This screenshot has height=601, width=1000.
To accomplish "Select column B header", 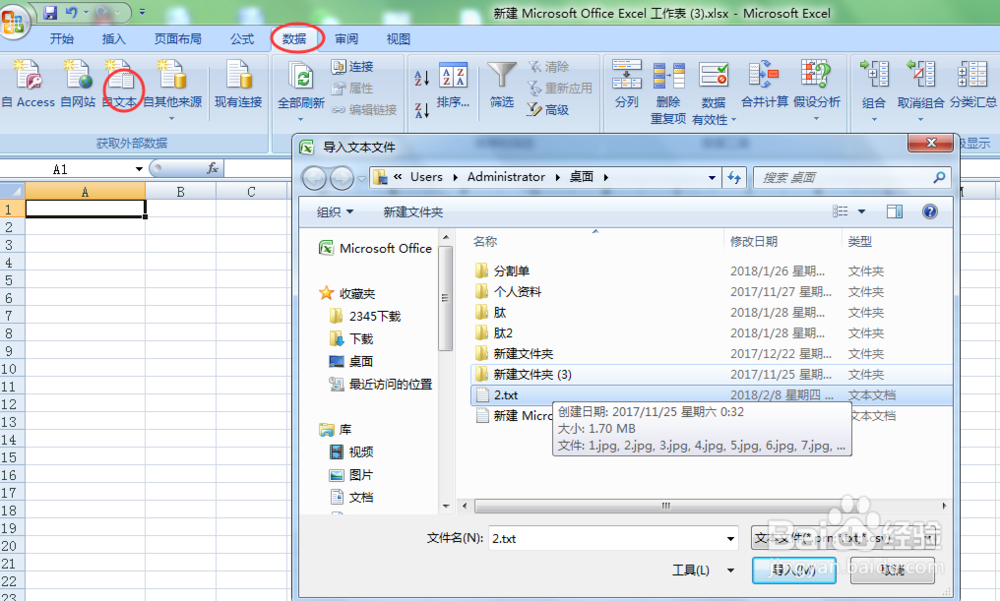I will coord(180,191).
